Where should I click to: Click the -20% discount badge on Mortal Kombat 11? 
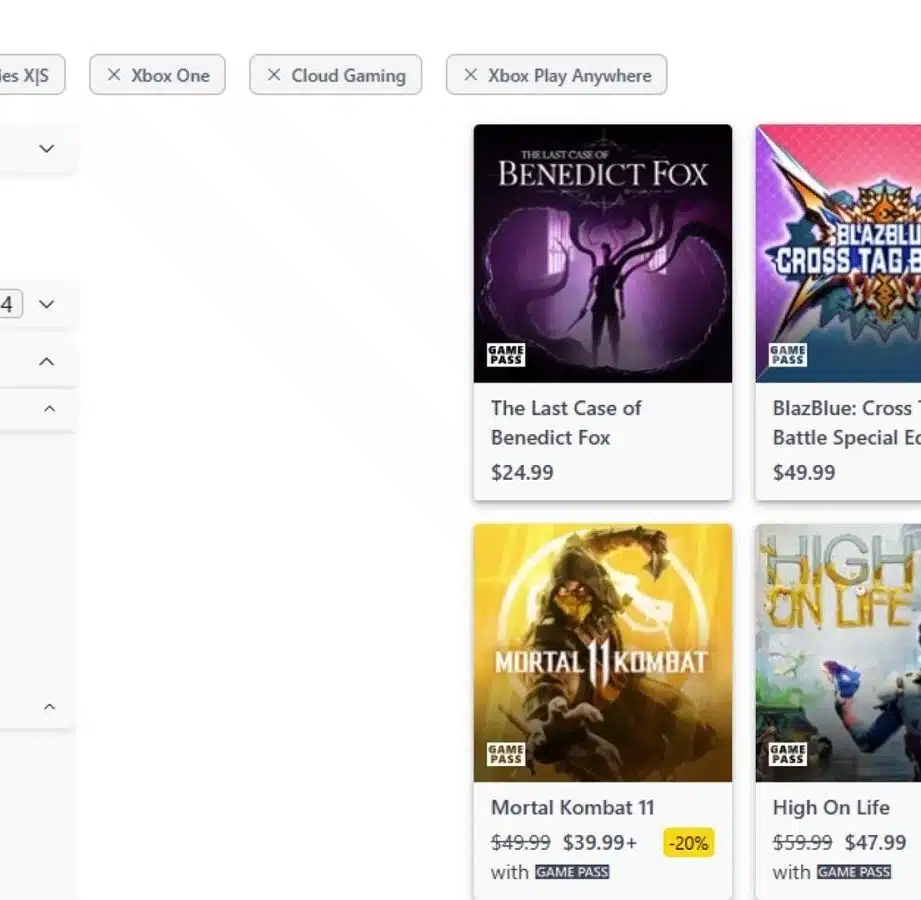click(688, 843)
